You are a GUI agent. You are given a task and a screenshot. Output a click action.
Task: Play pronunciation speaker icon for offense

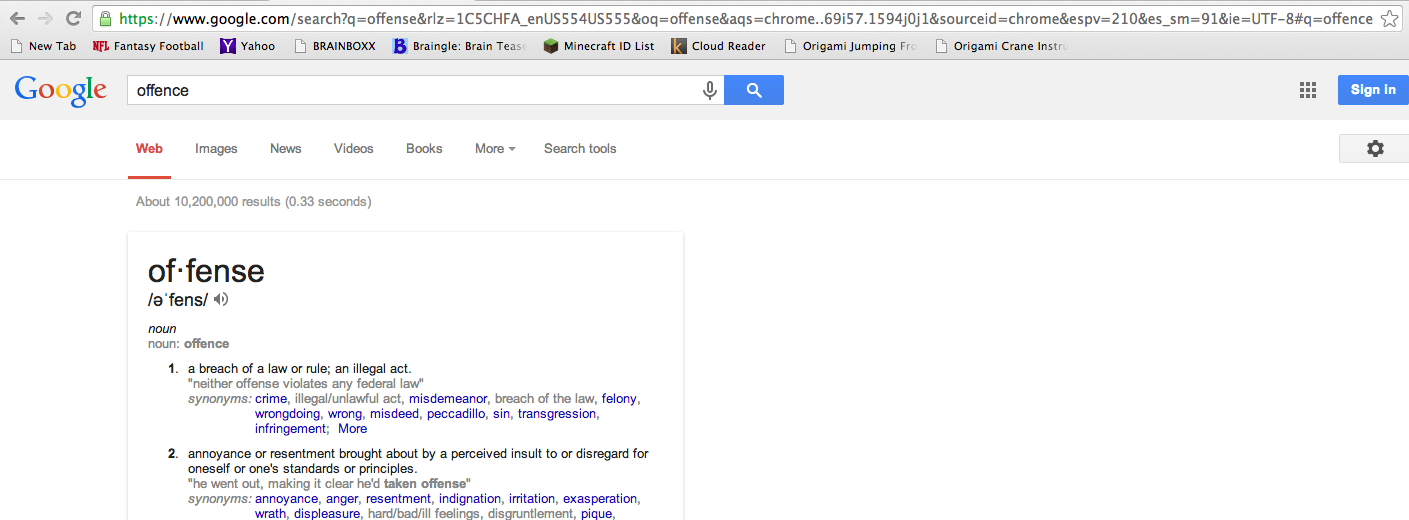[222, 299]
